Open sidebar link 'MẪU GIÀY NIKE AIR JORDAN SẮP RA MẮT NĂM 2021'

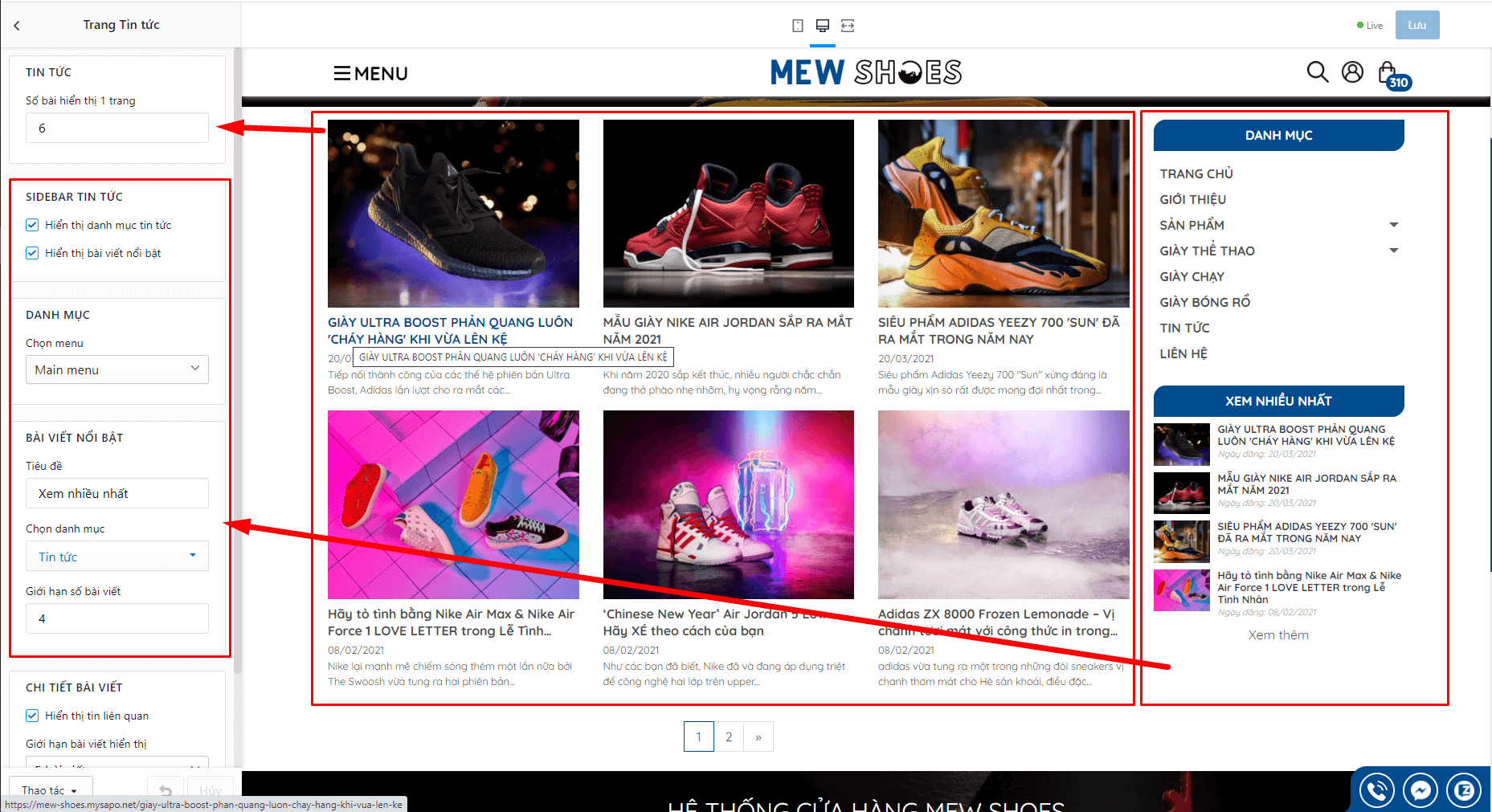(x=1306, y=484)
